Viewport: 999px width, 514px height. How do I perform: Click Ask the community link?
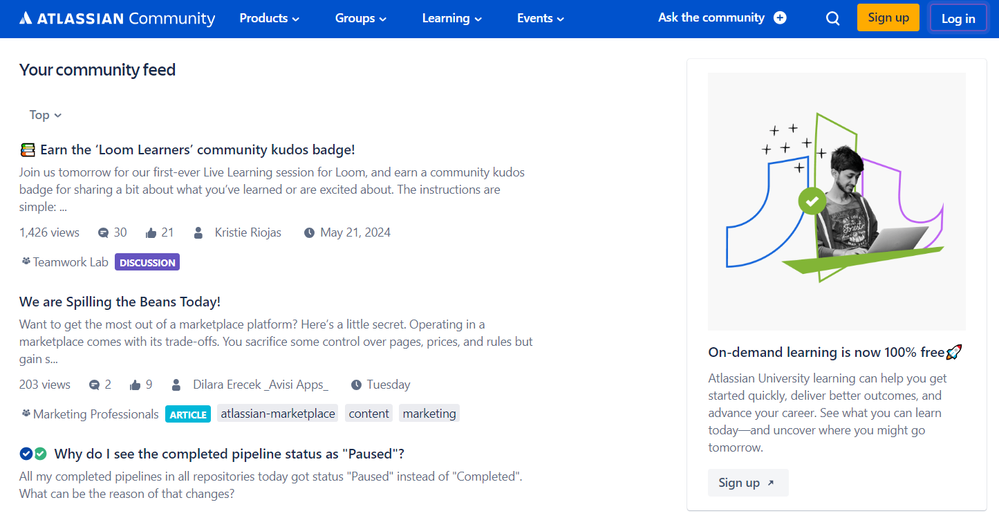coord(711,18)
